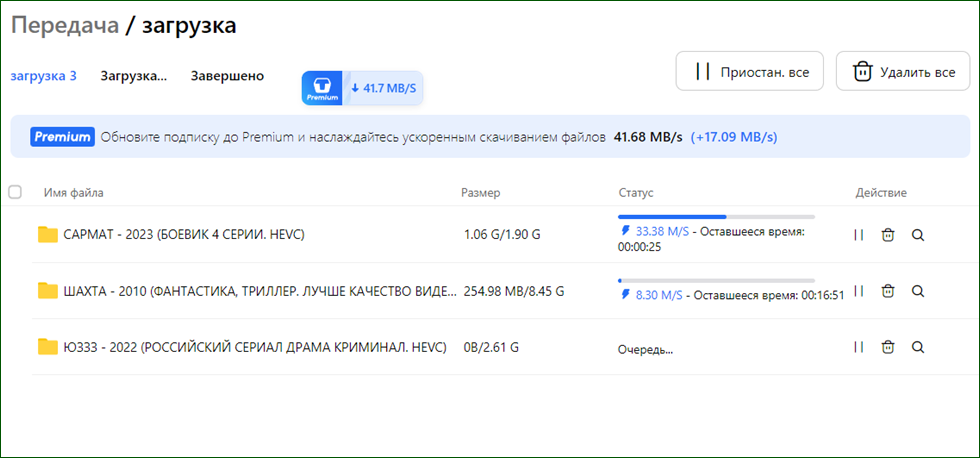Tick the select-all checkbox in header

[15, 192]
